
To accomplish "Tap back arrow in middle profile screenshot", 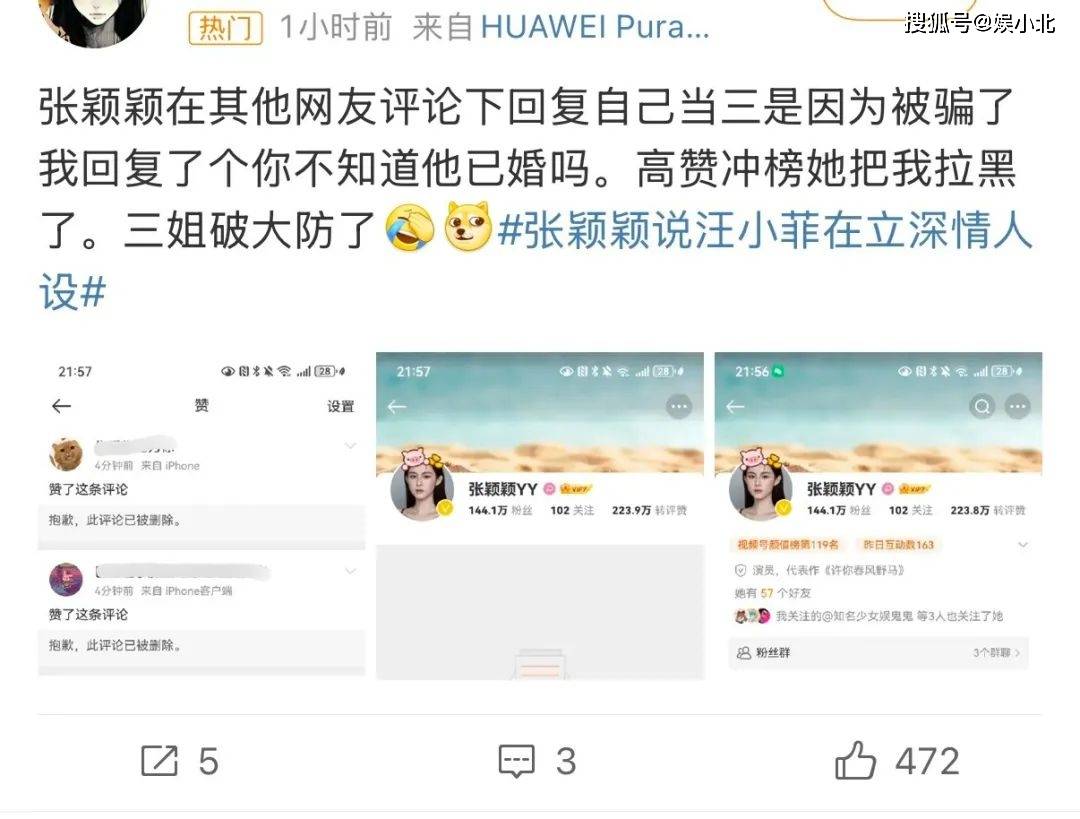I will tap(396, 406).
